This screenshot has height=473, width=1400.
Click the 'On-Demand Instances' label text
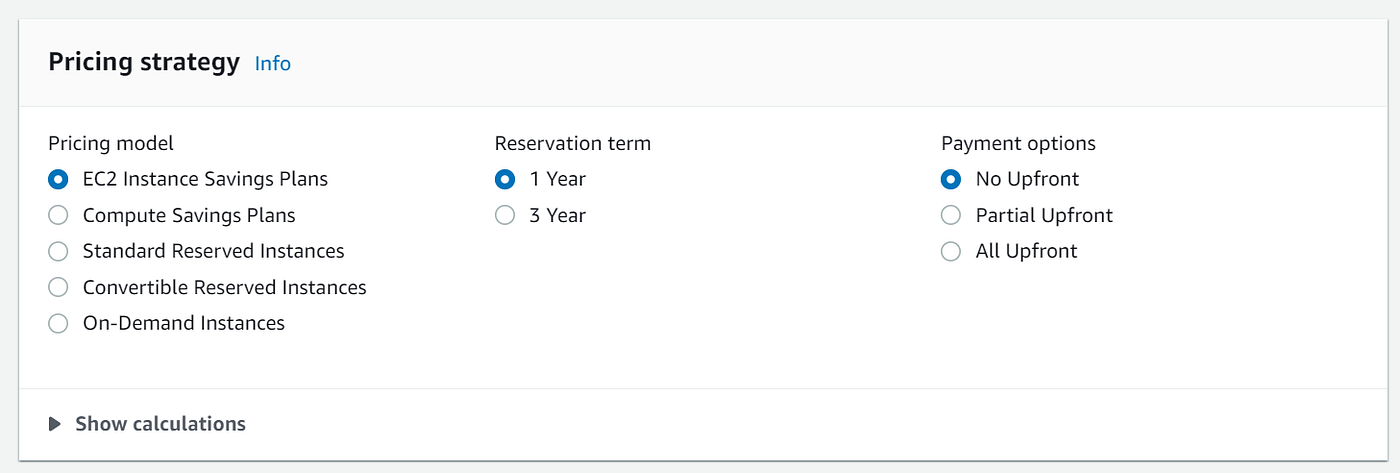tap(184, 324)
